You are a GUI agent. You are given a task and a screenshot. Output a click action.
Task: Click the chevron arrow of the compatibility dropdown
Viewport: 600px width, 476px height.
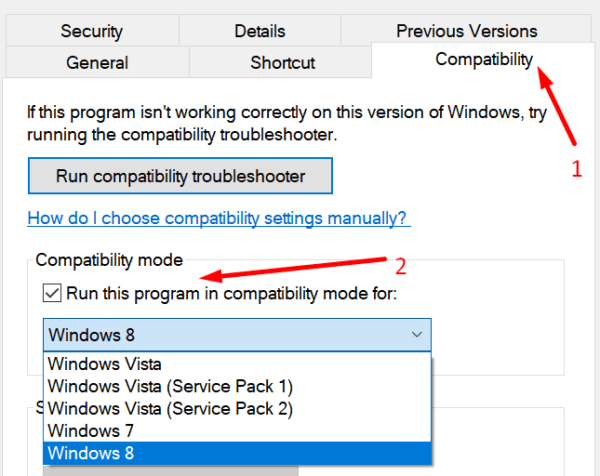point(416,334)
